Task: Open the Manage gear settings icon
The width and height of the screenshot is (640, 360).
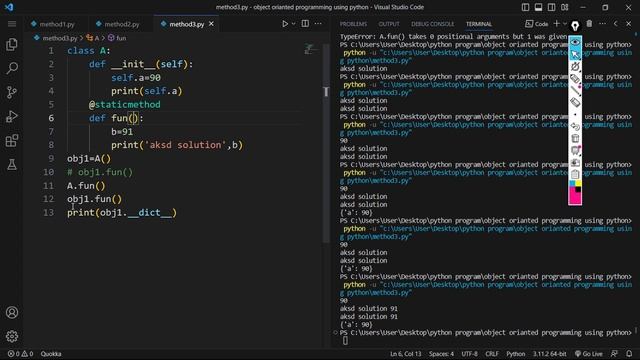Action: [x=12, y=336]
